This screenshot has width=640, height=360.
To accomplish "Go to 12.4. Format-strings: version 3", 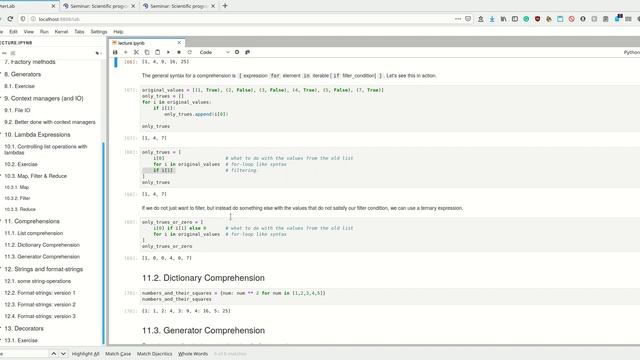I will (40, 316).
